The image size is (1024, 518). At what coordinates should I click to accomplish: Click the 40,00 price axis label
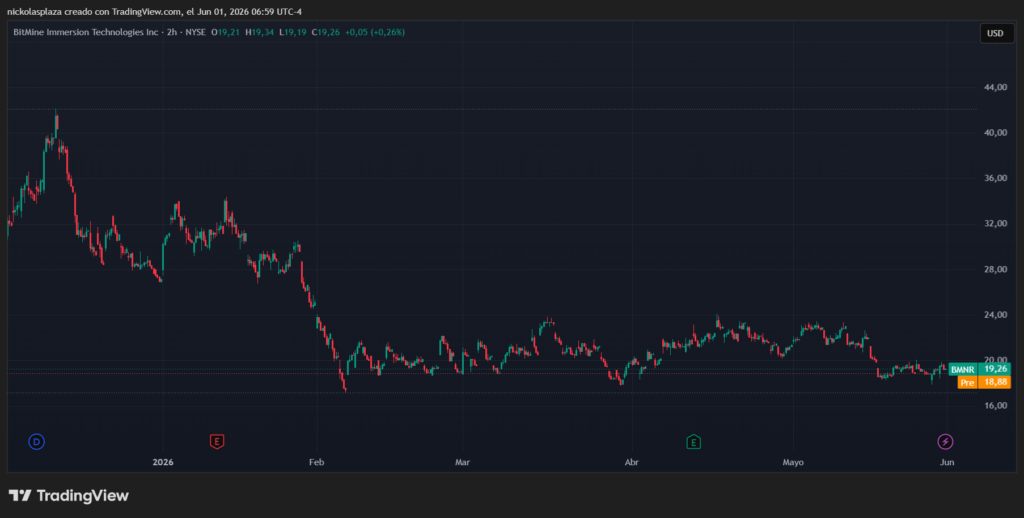(x=995, y=133)
